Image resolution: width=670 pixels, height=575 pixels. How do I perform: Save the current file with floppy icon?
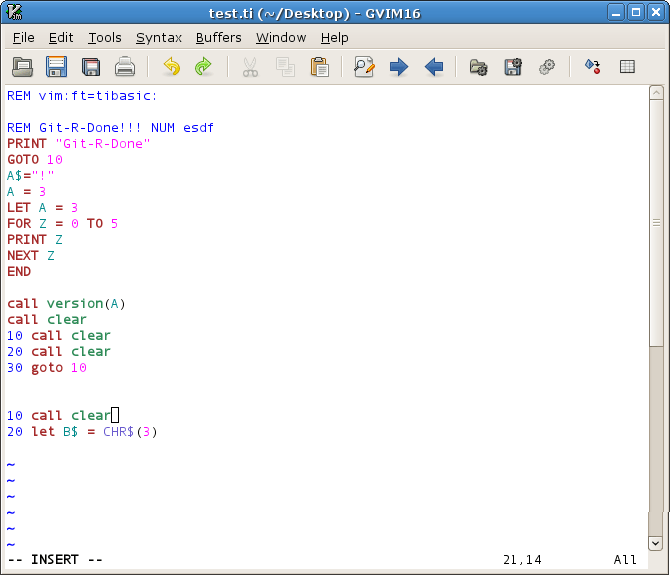tap(56, 67)
